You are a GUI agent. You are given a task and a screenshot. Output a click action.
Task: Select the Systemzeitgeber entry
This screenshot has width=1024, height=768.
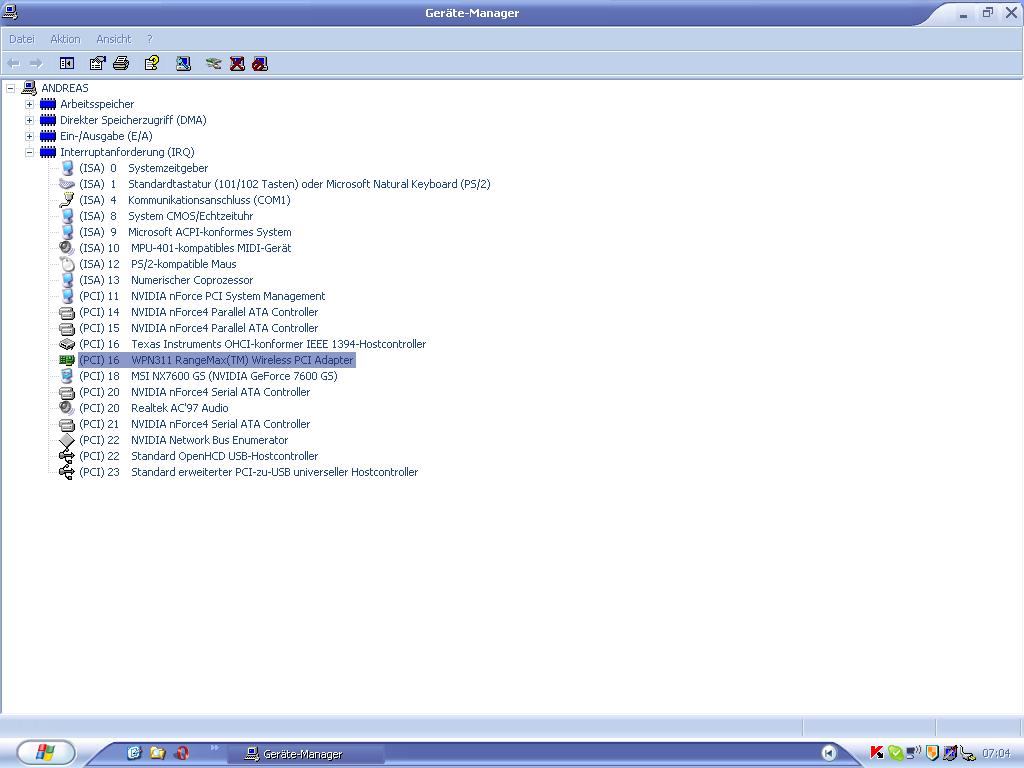coord(143,168)
